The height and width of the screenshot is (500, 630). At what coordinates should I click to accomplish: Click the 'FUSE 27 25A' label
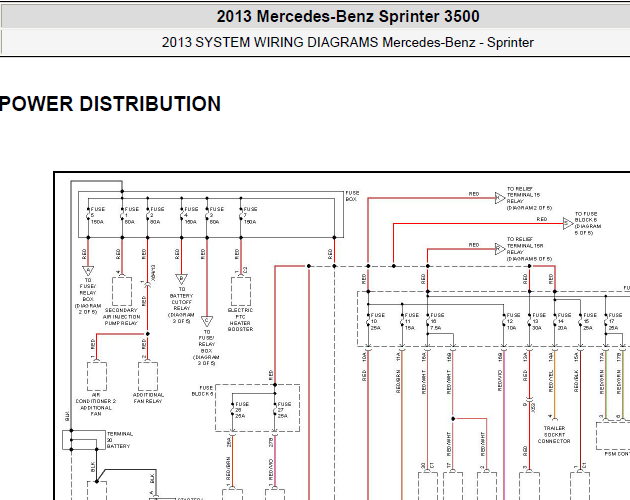coord(284,410)
